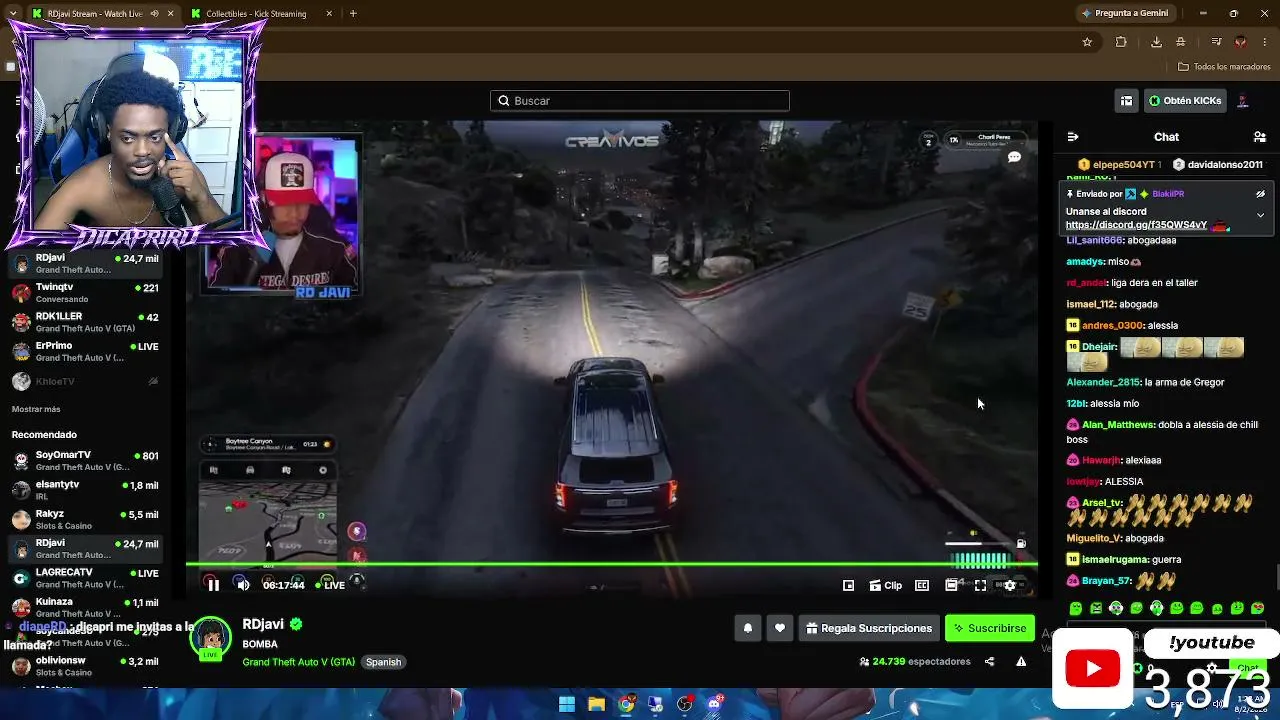Image resolution: width=1280 pixels, height=720 pixels.
Task: Open Rakyz recommended channel
Action: [85, 519]
